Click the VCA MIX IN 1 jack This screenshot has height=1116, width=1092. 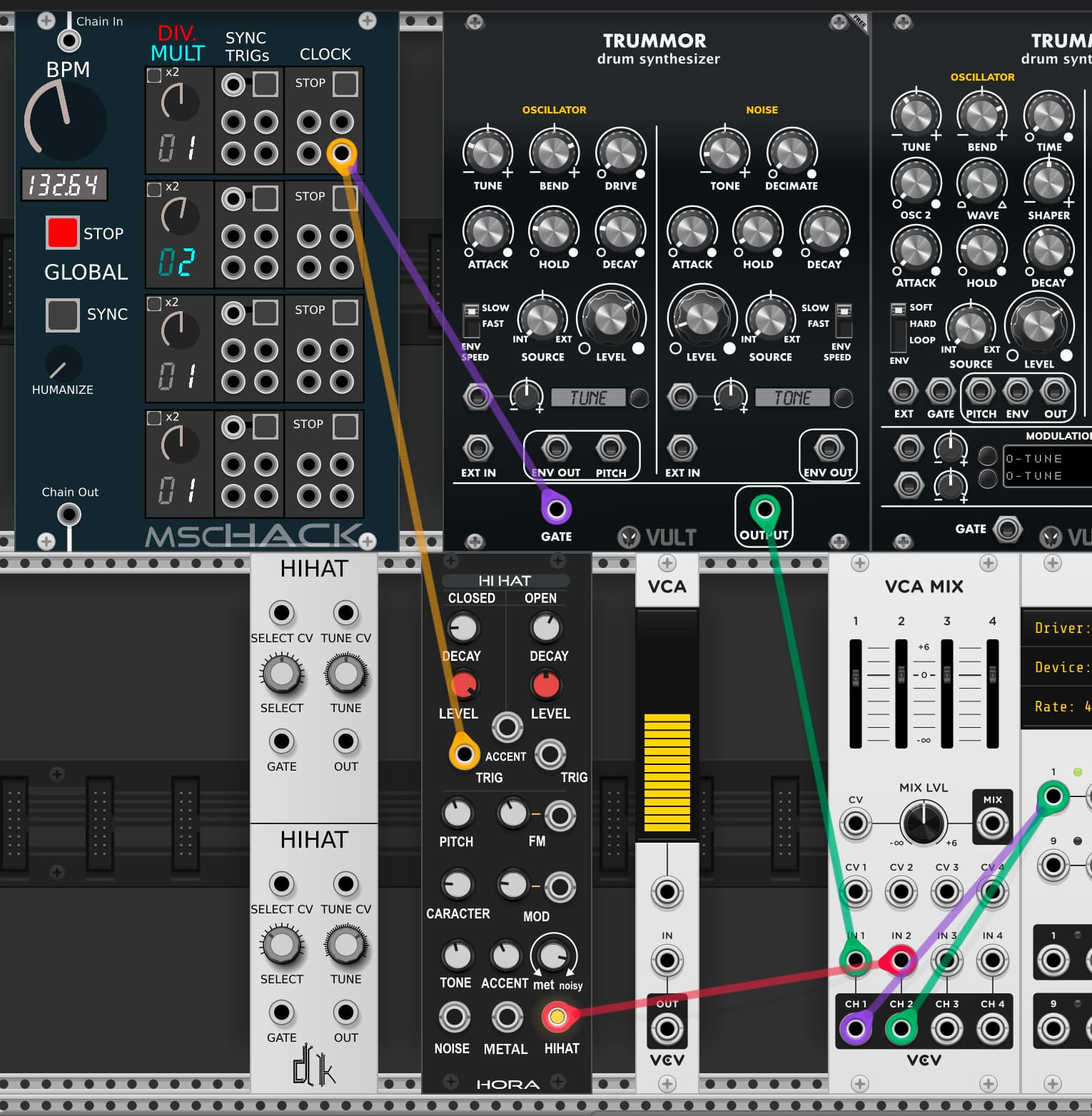855,960
